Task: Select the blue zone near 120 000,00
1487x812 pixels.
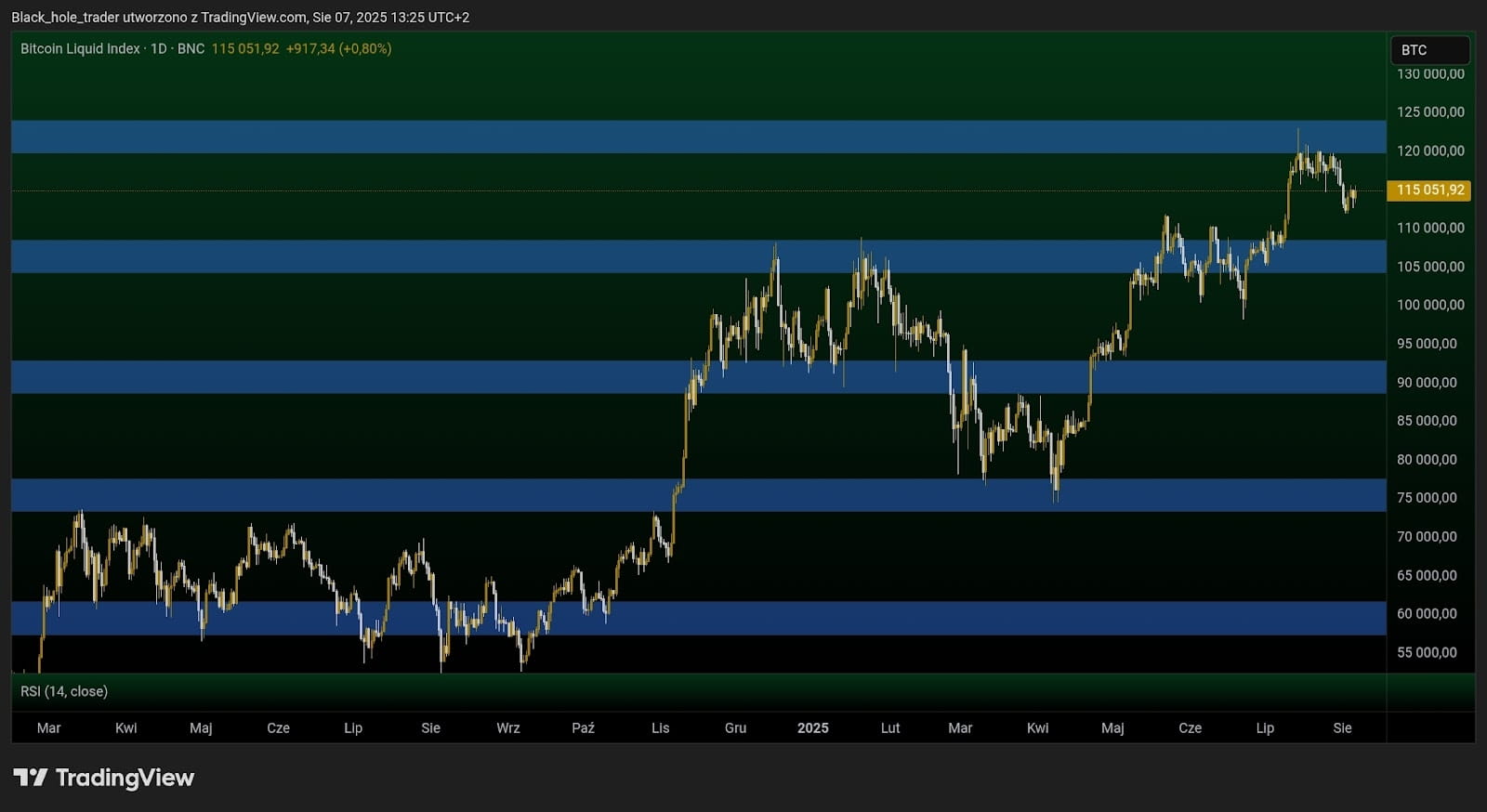Action: point(699,137)
